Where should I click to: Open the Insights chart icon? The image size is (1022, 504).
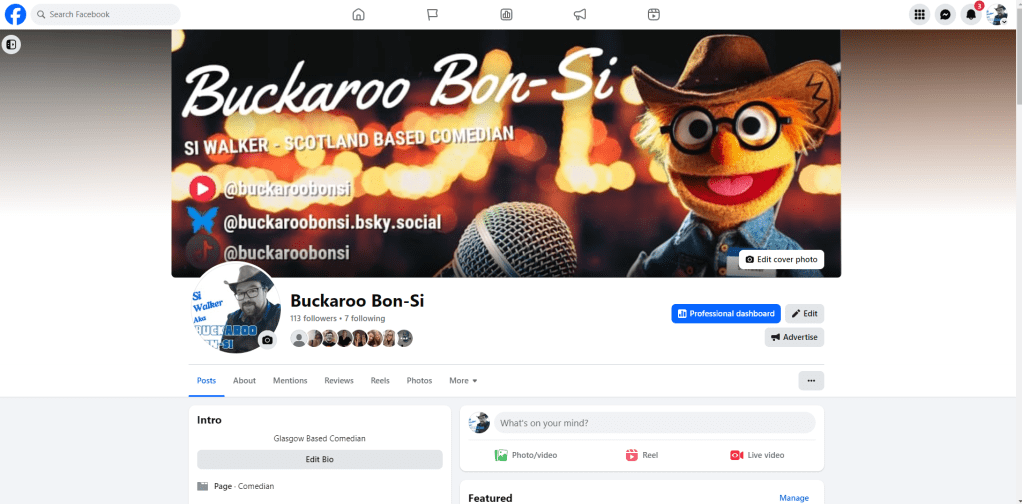(506, 14)
